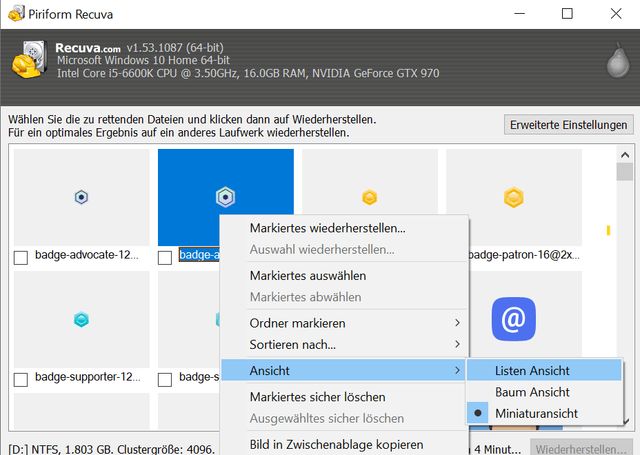
Task: Click the scrollbar up arrow
Action: pyautogui.click(x=625, y=155)
